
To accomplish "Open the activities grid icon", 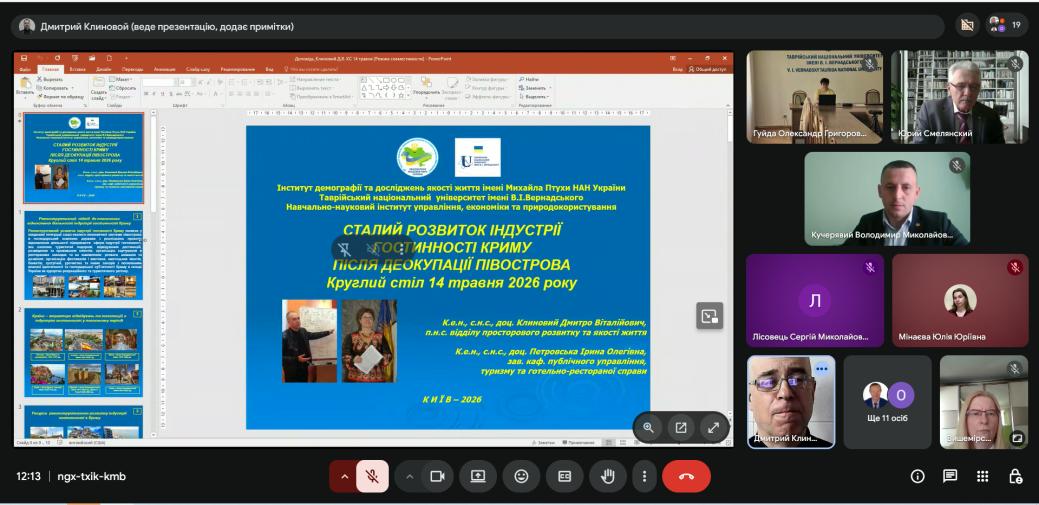I will click(x=983, y=477).
